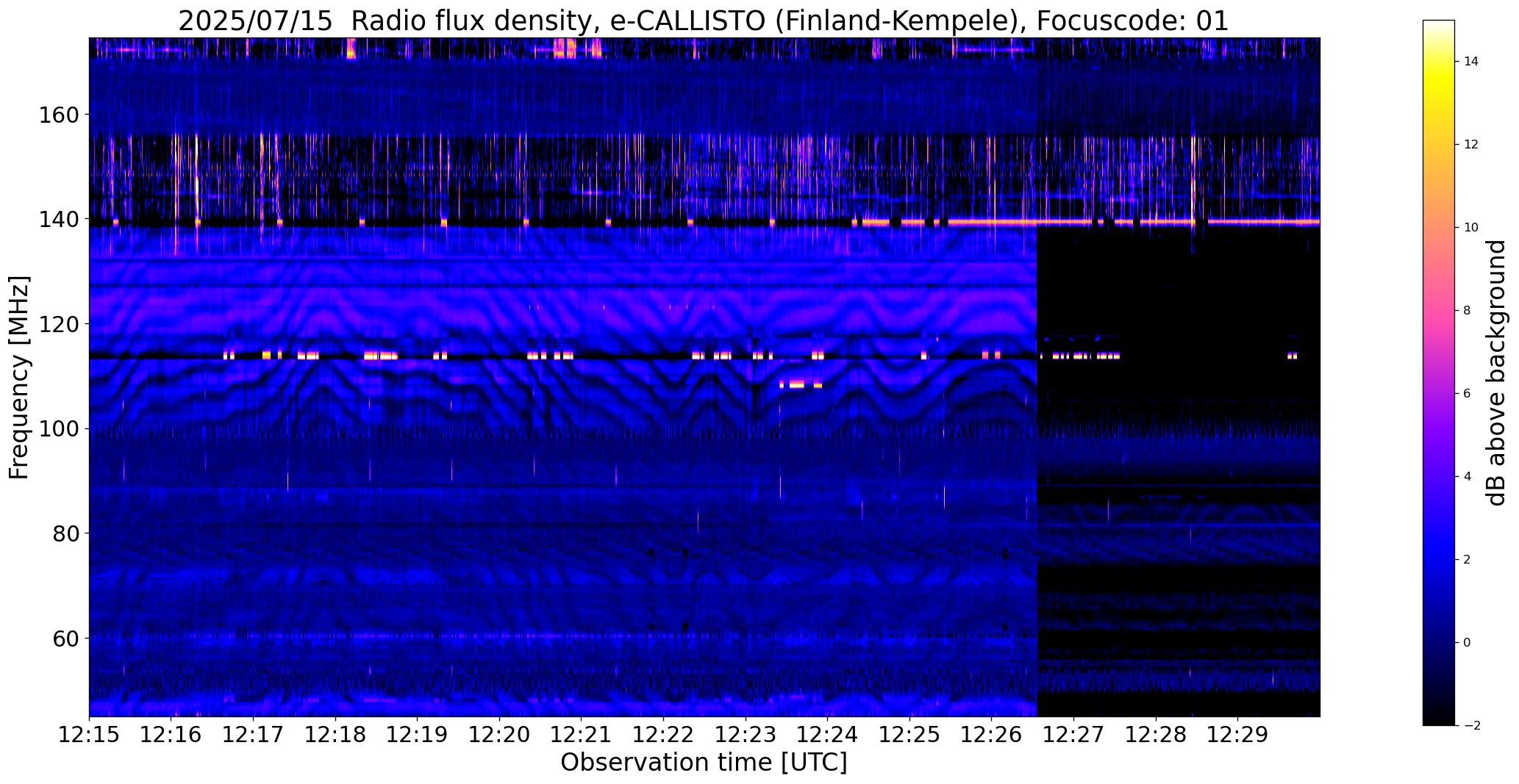The width and height of the screenshot is (1519, 784).
Task: Click the 12:19 time tick label
Action: coord(418,735)
